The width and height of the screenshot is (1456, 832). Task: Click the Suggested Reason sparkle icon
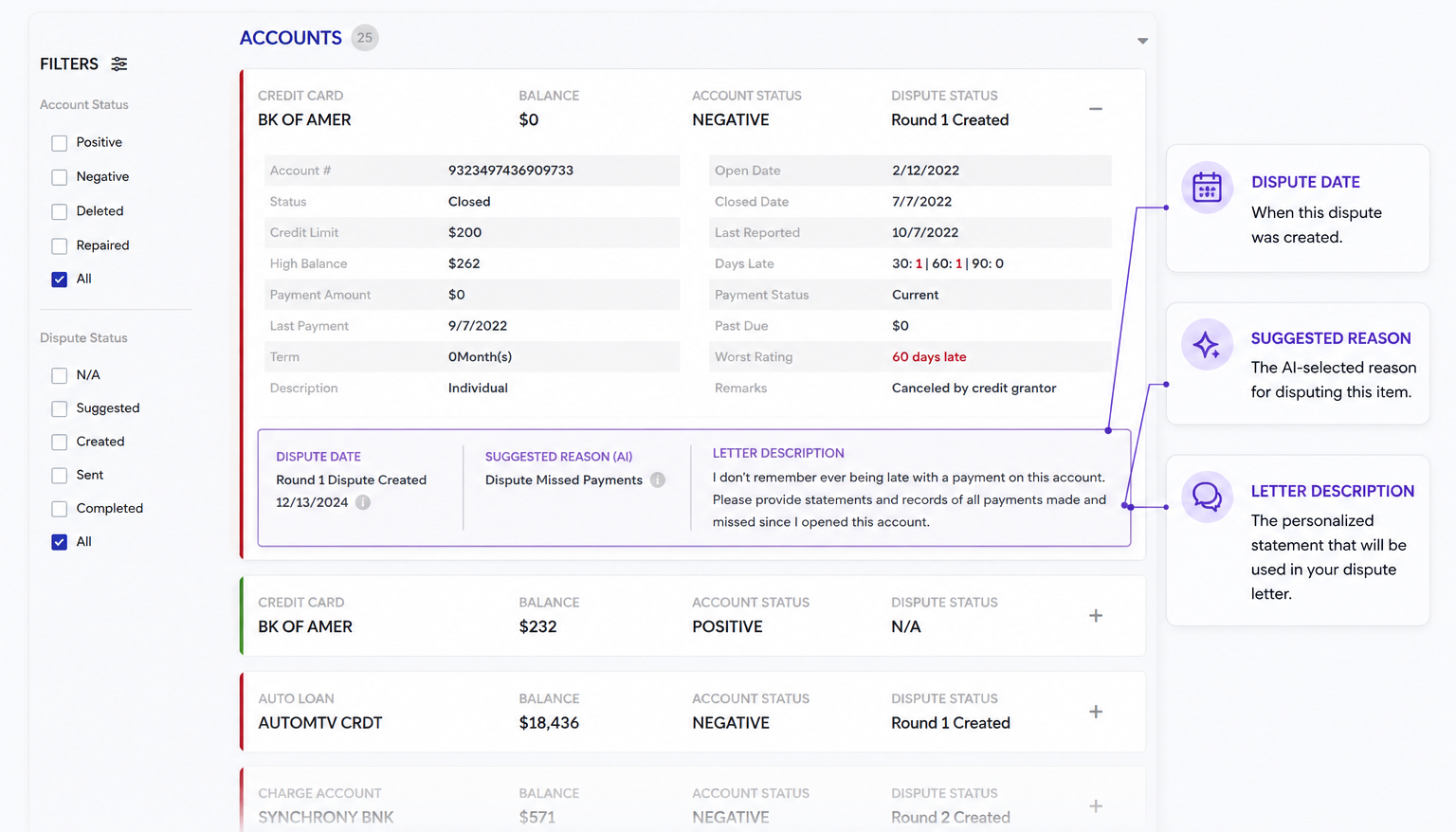1207,345
